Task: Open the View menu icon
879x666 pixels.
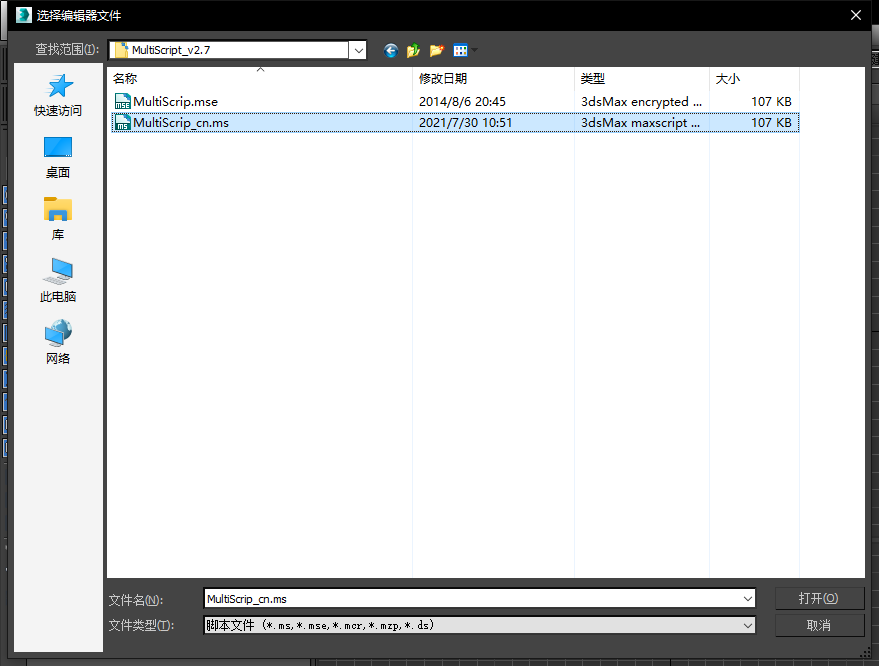Action: pos(461,50)
